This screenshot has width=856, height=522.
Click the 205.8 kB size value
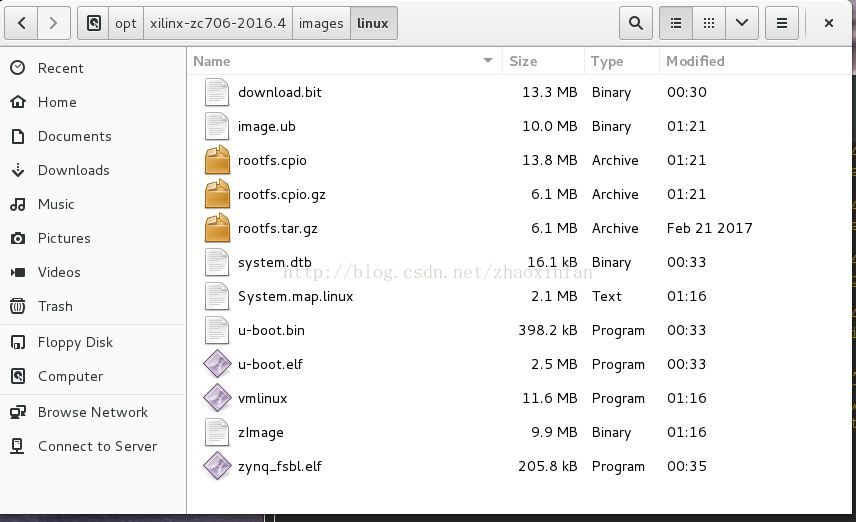[548, 466]
